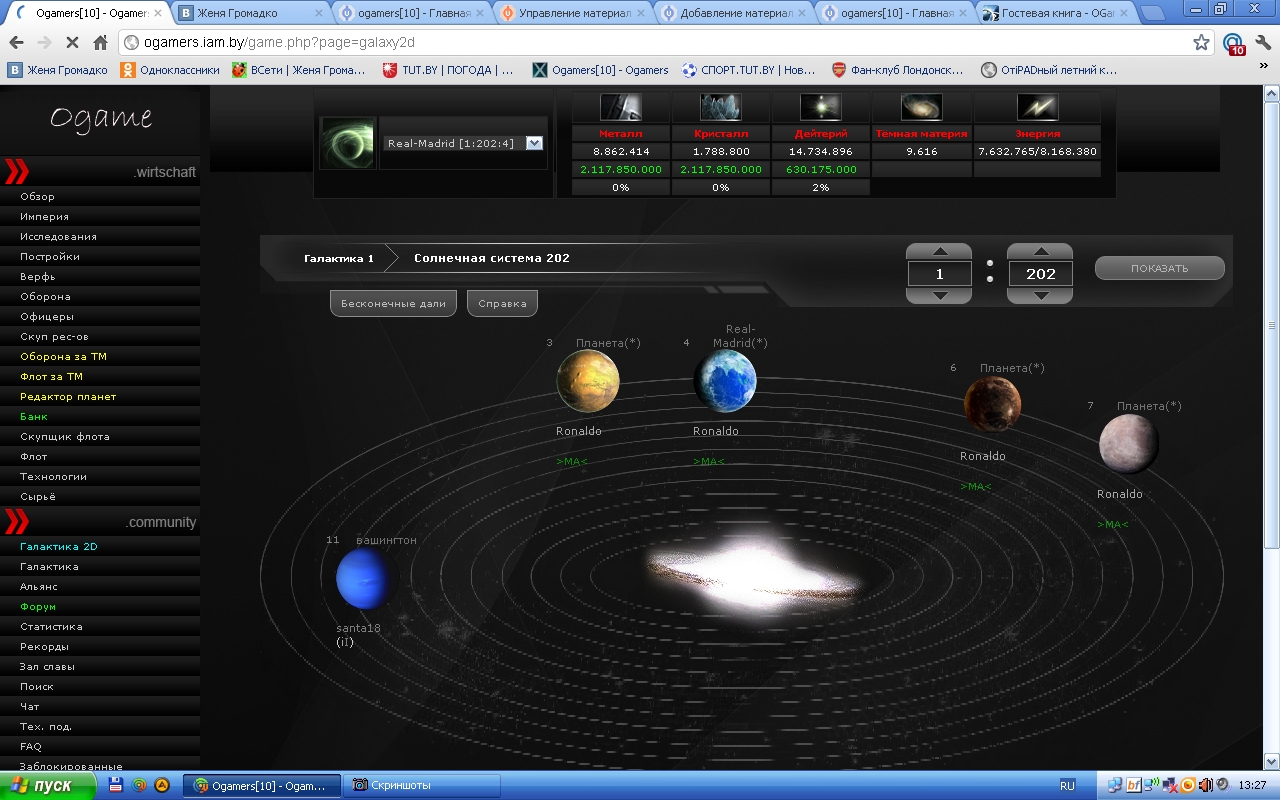
Task: Decrease the solar system number with down arrow
Action: (1040, 296)
